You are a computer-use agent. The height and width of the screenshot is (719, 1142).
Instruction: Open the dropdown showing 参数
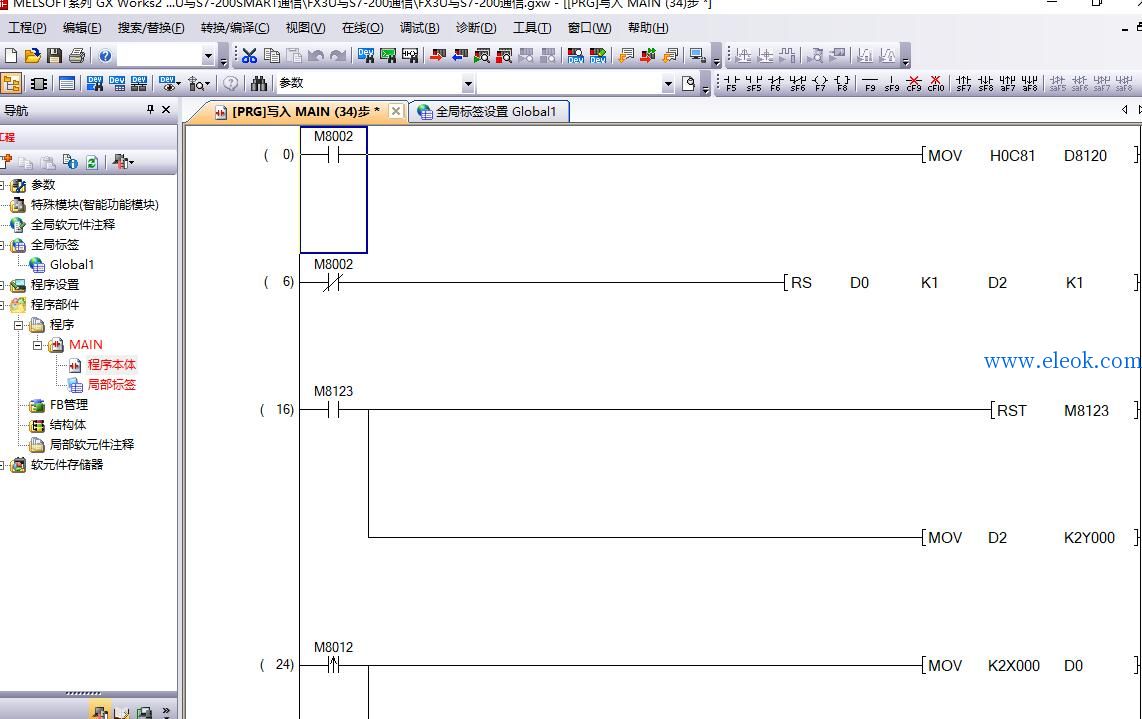click(468, 84)
